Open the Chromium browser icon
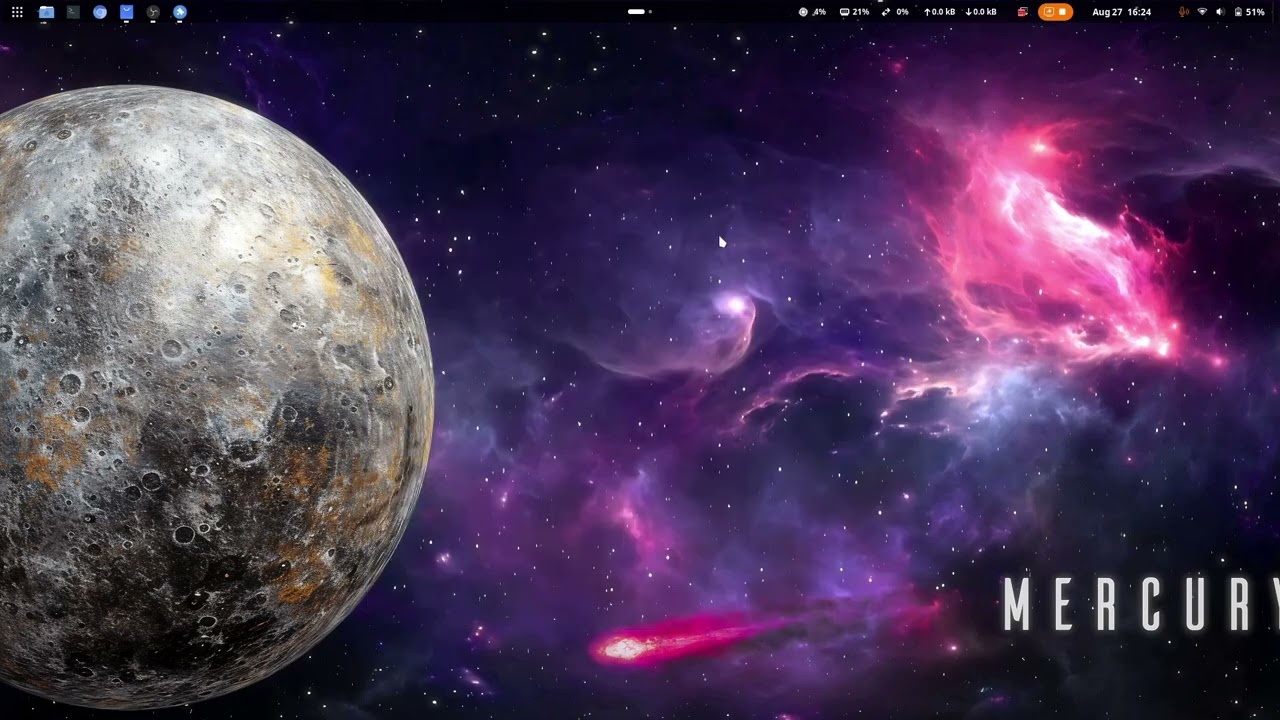 pyautogui.click(x=100, y=12)
